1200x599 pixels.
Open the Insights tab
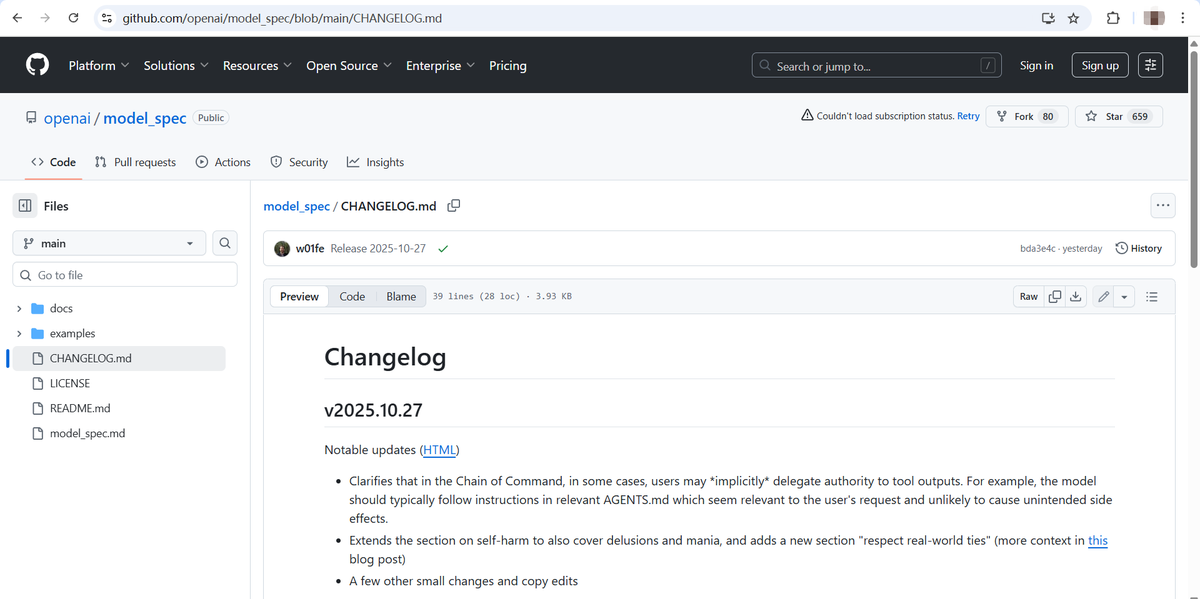375,162
